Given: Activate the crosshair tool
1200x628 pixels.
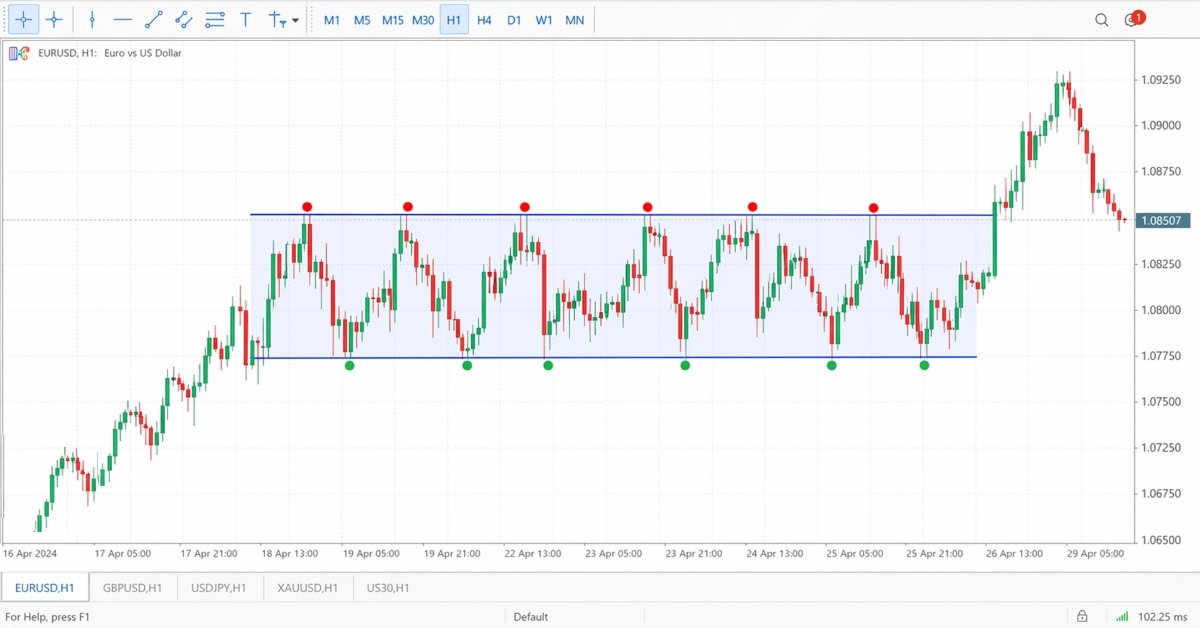Looking at the screenshot, I should pyautogui.click(x=54, y=19).
